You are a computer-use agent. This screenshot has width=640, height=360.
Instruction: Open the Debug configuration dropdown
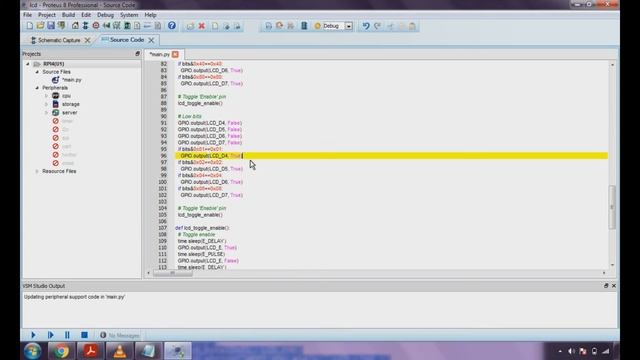tap(349, 26)
